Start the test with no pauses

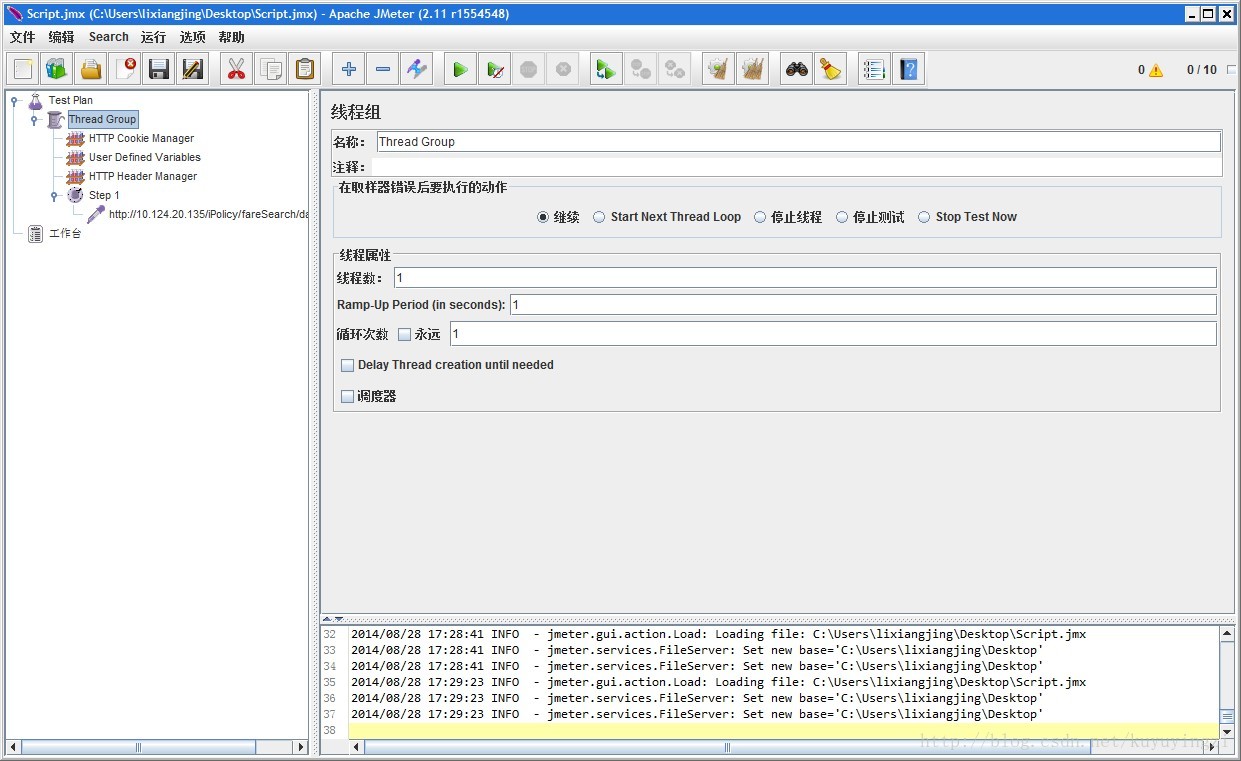(x=495, y=69)
